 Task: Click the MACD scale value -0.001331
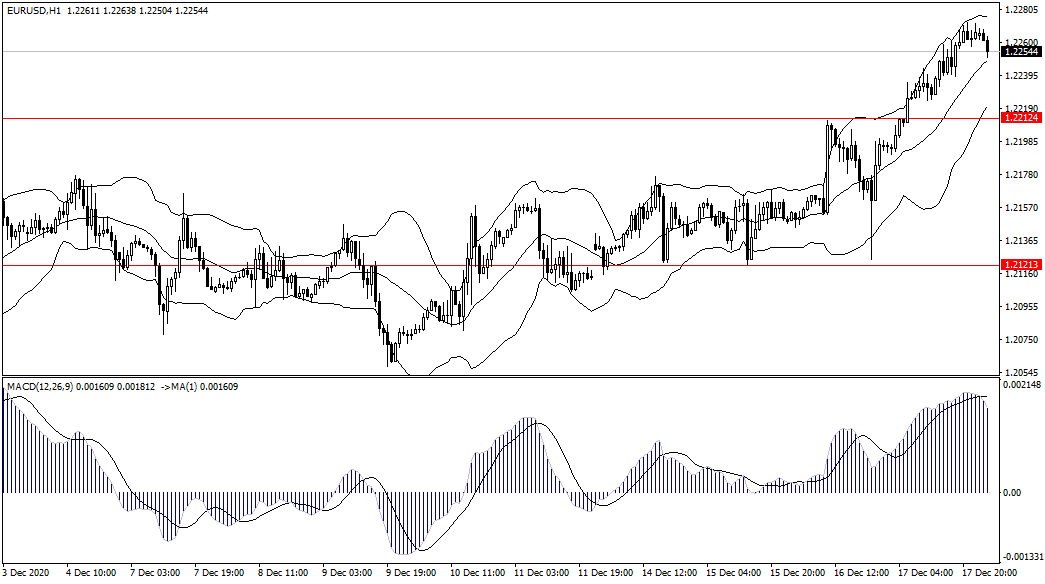tap(1020, 558)
